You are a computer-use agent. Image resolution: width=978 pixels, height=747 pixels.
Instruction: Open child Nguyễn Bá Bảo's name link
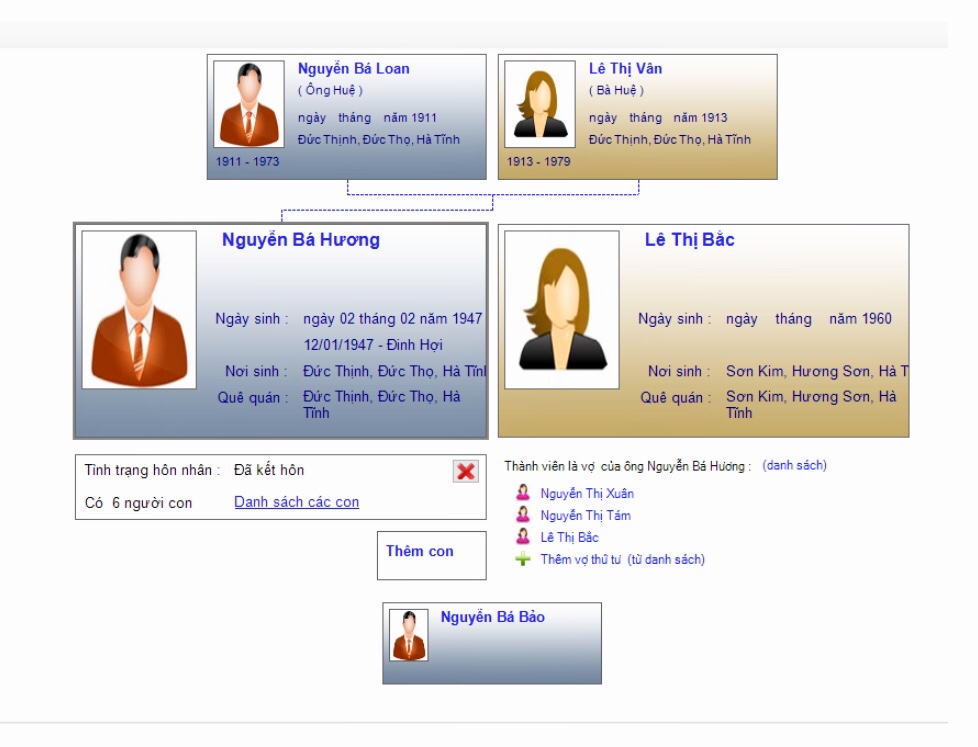493,617
